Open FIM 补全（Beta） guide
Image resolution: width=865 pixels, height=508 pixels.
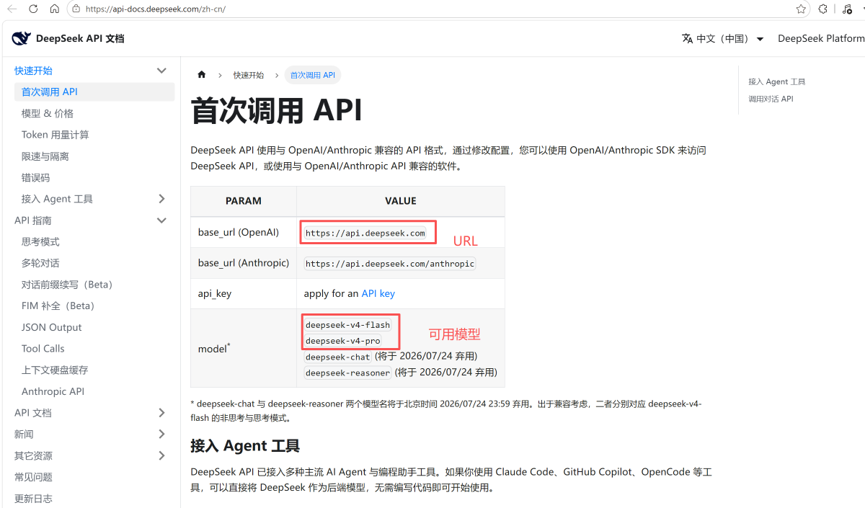58,306
